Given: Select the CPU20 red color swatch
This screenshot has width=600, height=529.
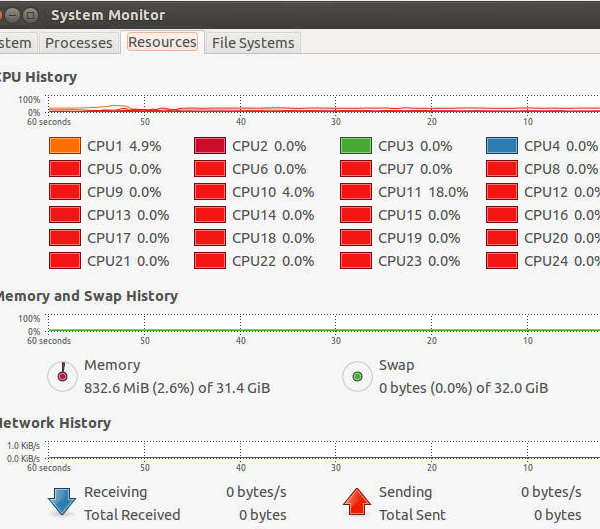Looking at the screenshot, I should [502, 238].
